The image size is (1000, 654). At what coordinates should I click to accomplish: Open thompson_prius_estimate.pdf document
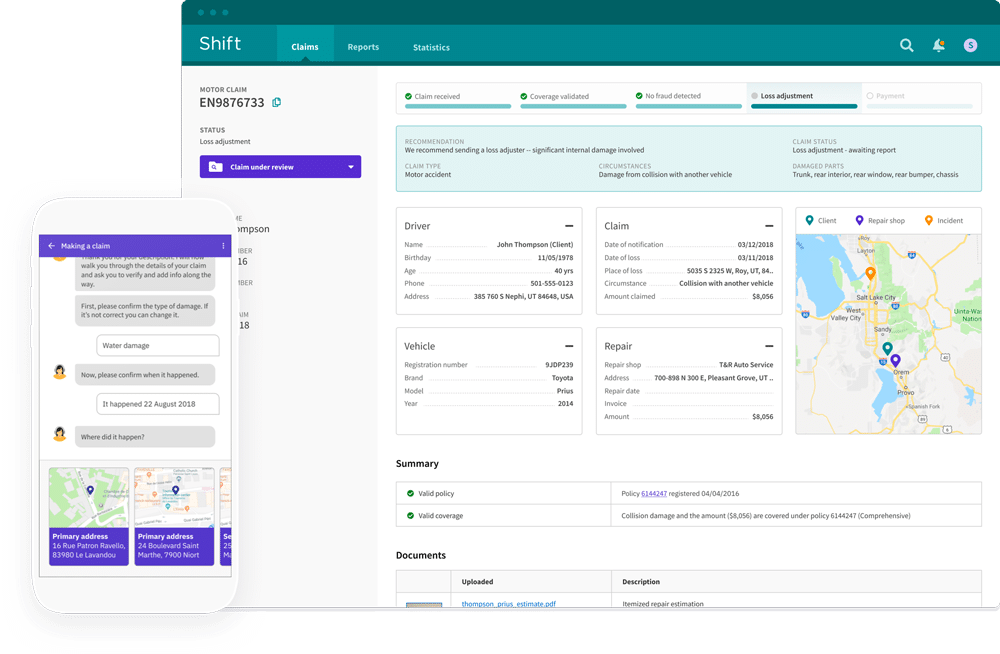pyautogui.click(x=508, y=604)
